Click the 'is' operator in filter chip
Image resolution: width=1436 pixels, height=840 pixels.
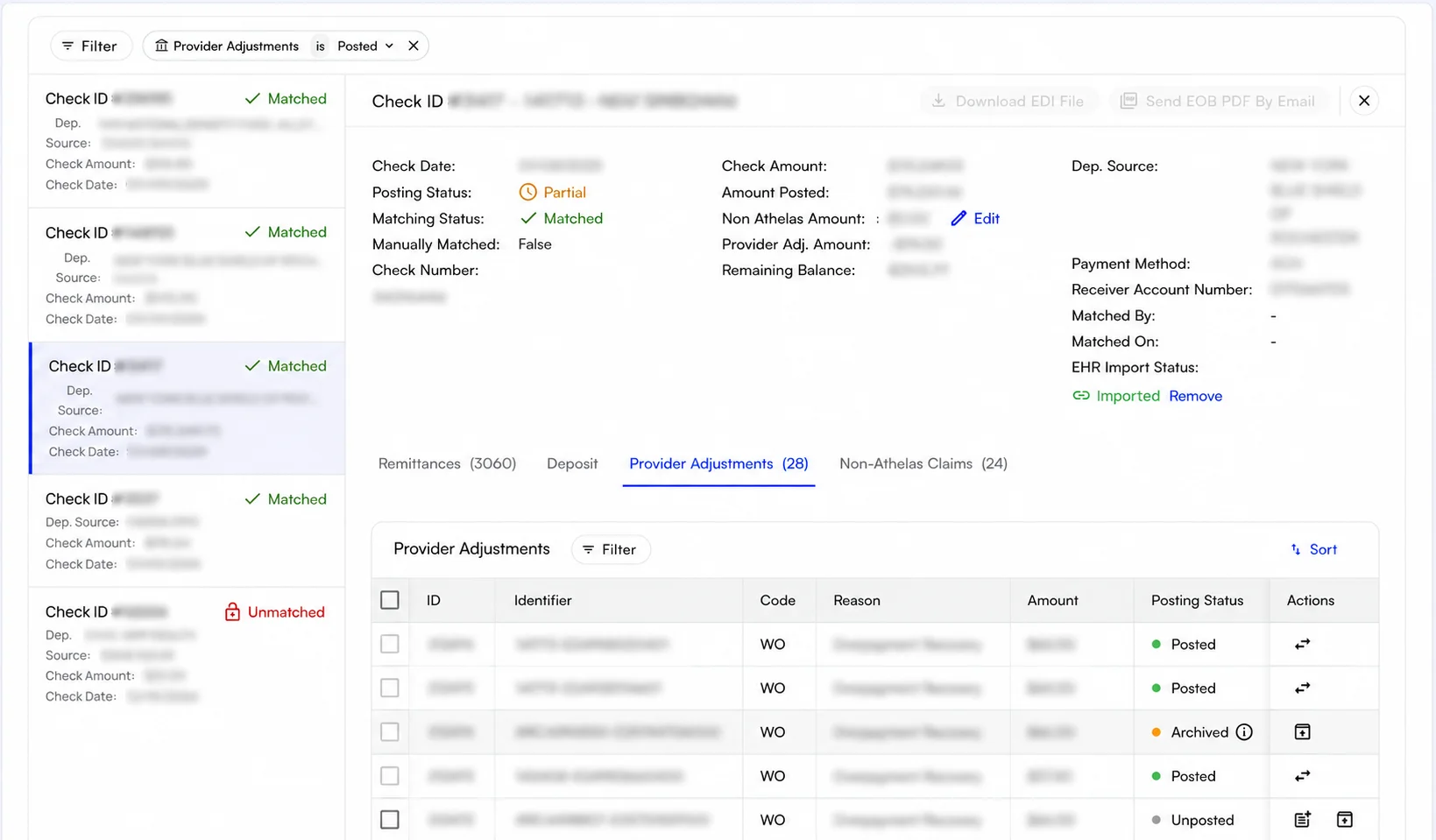tap(320, 46)
